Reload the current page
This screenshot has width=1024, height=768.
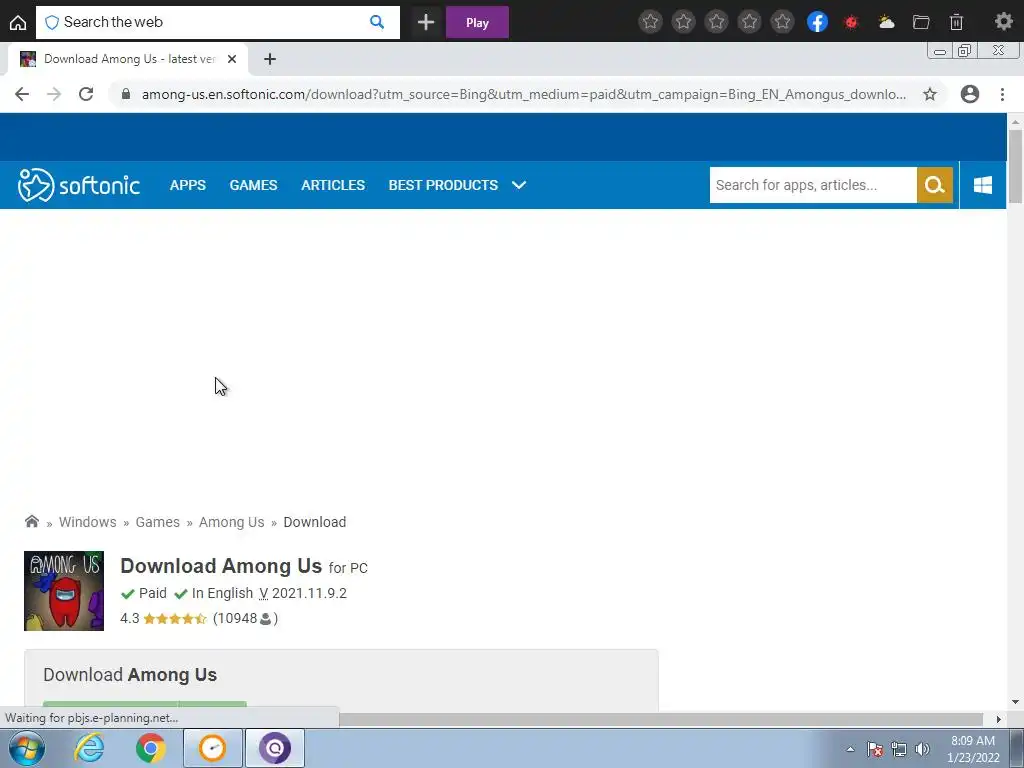86,94
